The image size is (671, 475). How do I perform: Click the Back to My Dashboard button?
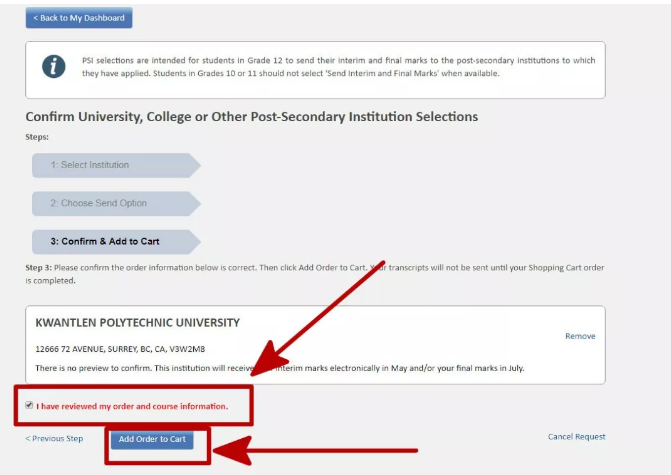[x=78, y=18]
